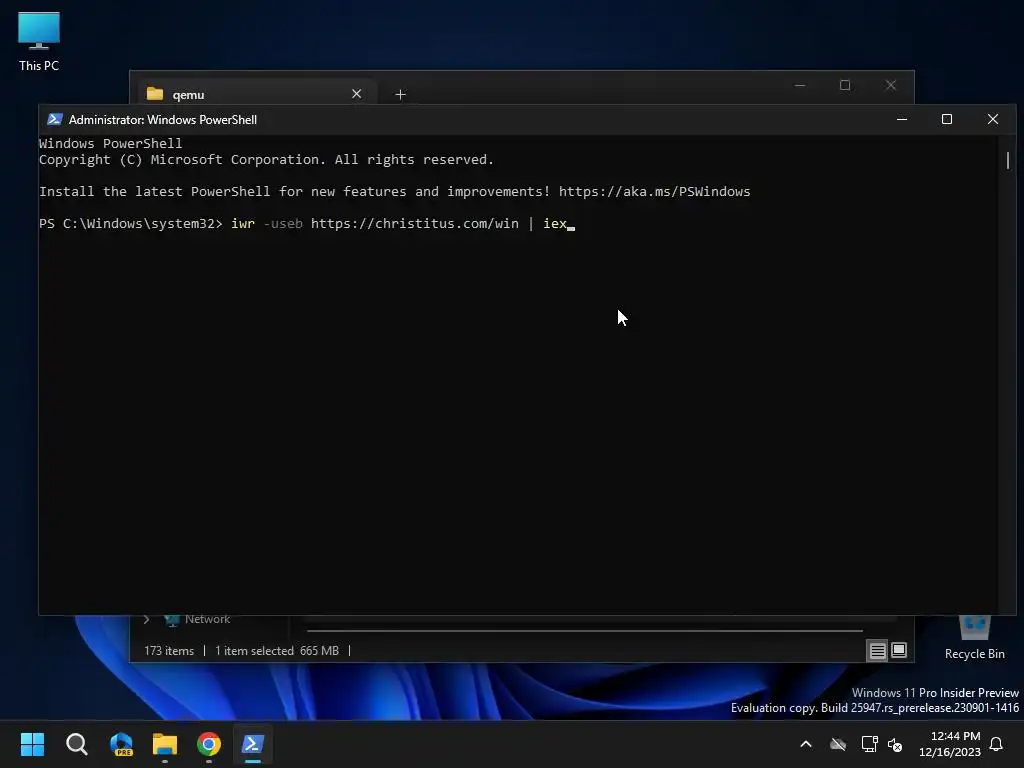
Task: Expand the Network tree item in Explorer
Action: tap(146, 619)
